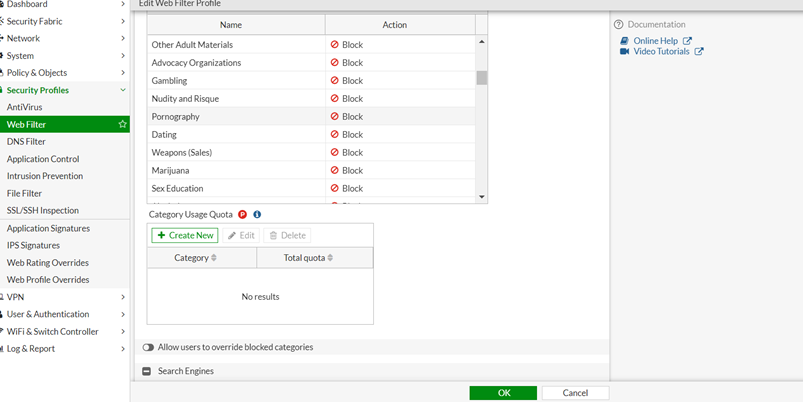Click the Category Usage Quota info icon
Screen dimensions: 803x402
pos(257,215)
